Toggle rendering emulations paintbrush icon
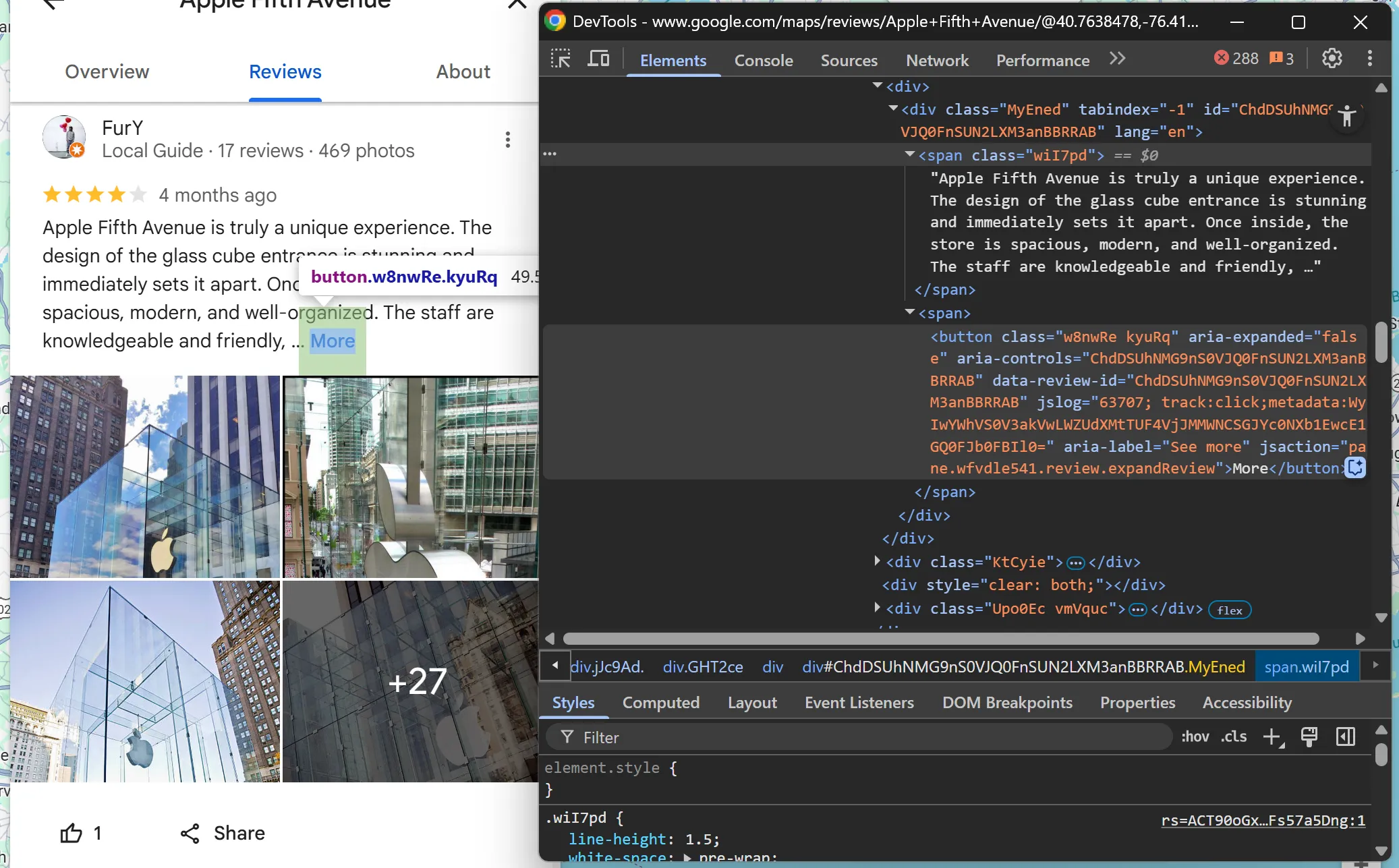 pyautogui.click(x=1309, y=737)
